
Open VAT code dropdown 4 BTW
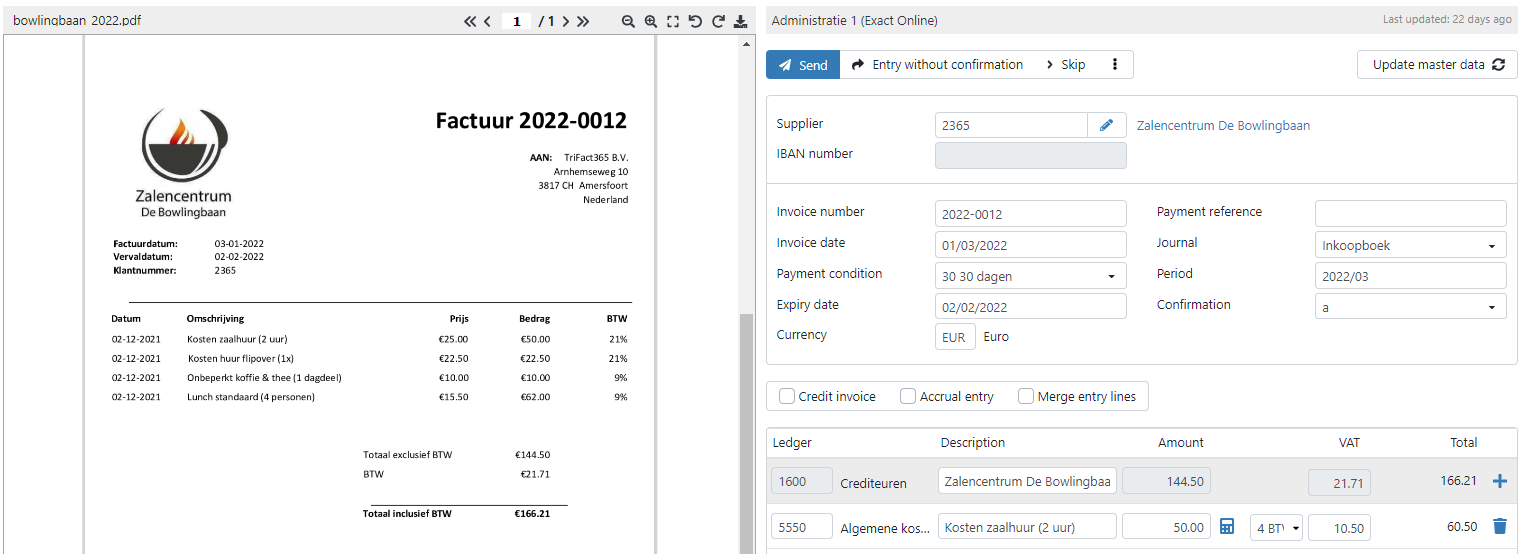coord(1276,527)
